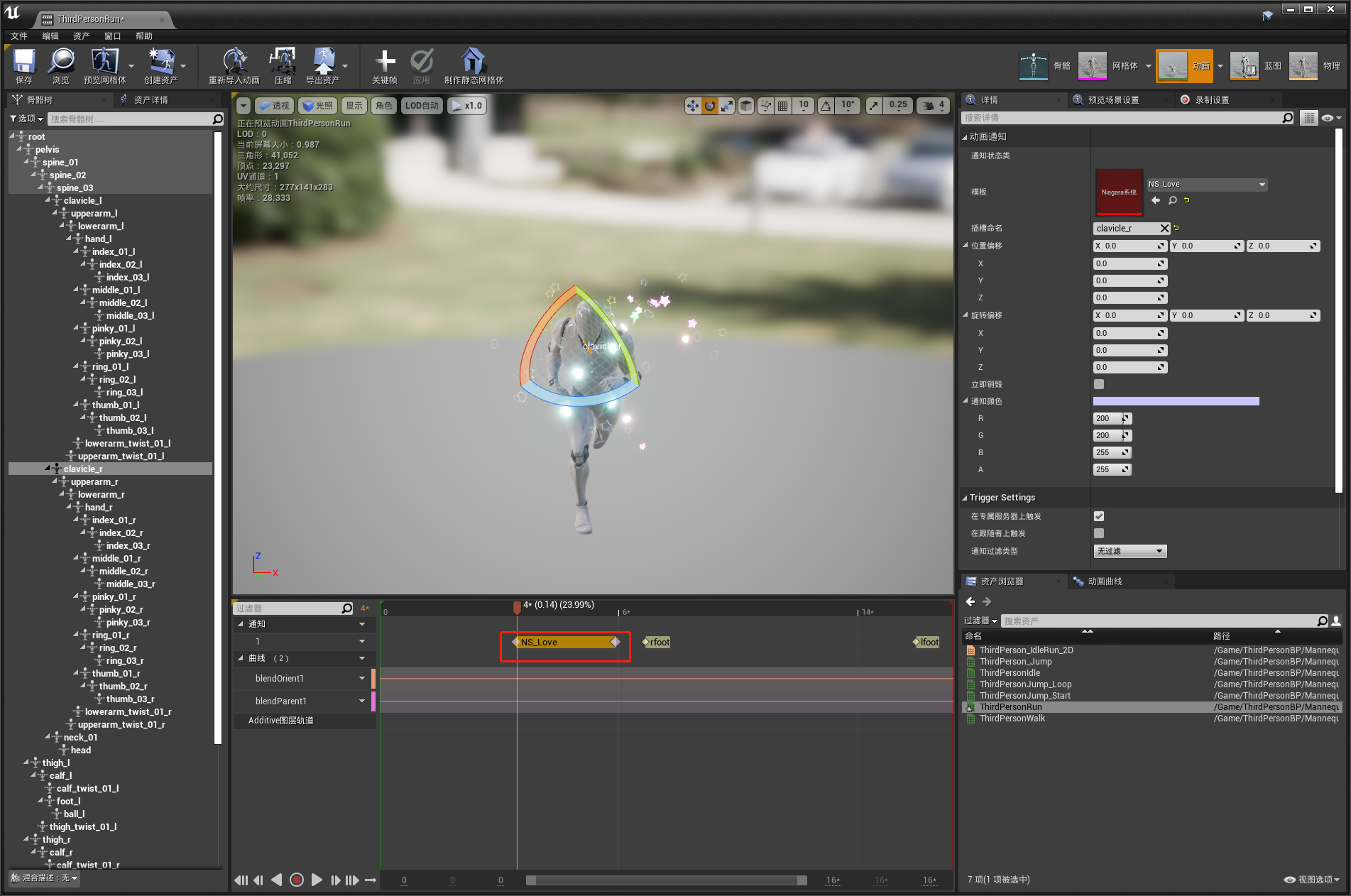This screenshot has height=896, width=1351.
Task: Collapse the Trigger Settings section
Action: [965, 498]
